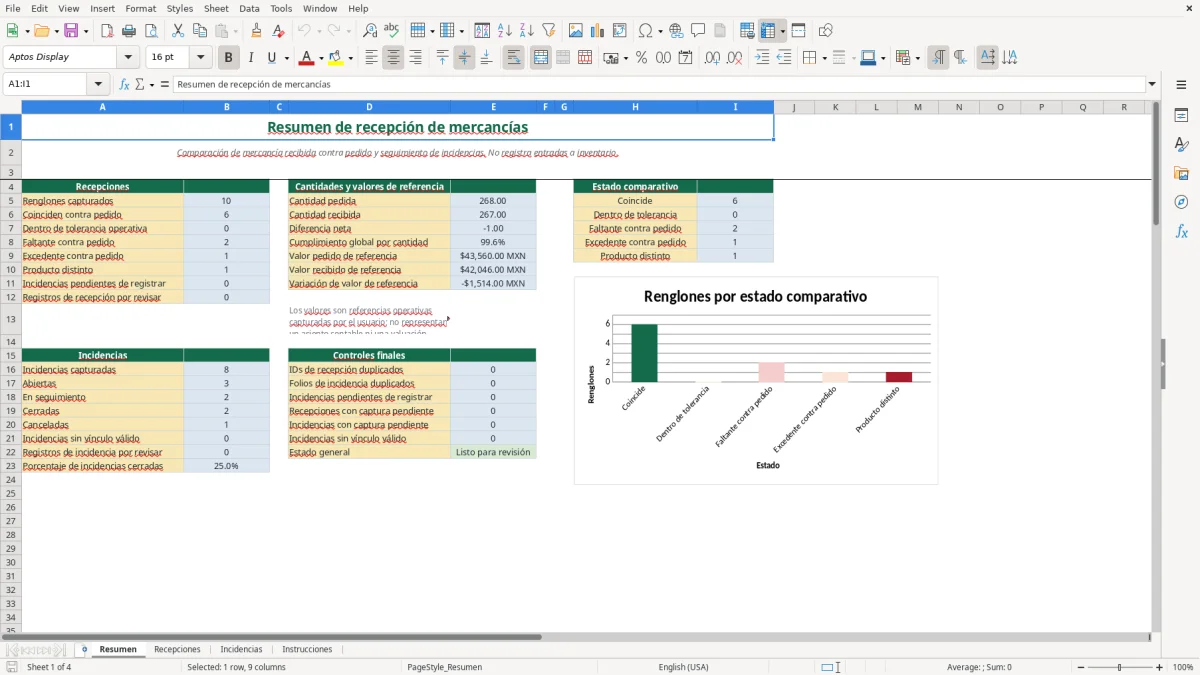Screen dimensions: 1200x675
Task: Open the Function Wizard fx icon
Action: tap(125, 84)
